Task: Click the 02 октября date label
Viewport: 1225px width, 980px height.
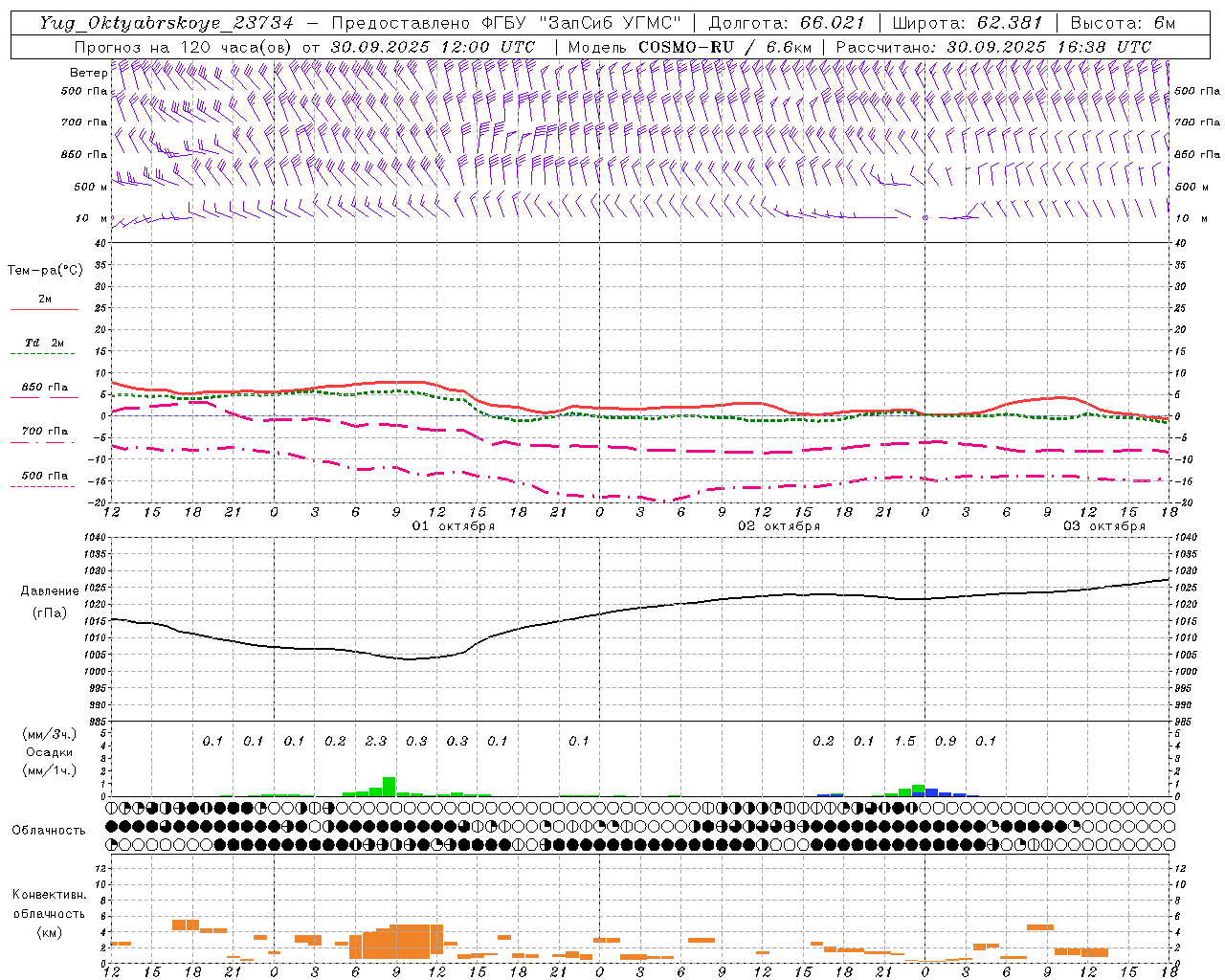Action: pyautogui.click(x=778, y=526)
